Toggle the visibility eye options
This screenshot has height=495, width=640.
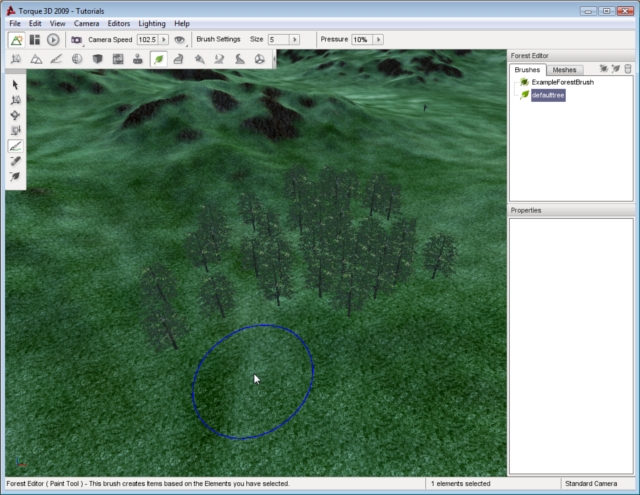(x=180, y=39)
